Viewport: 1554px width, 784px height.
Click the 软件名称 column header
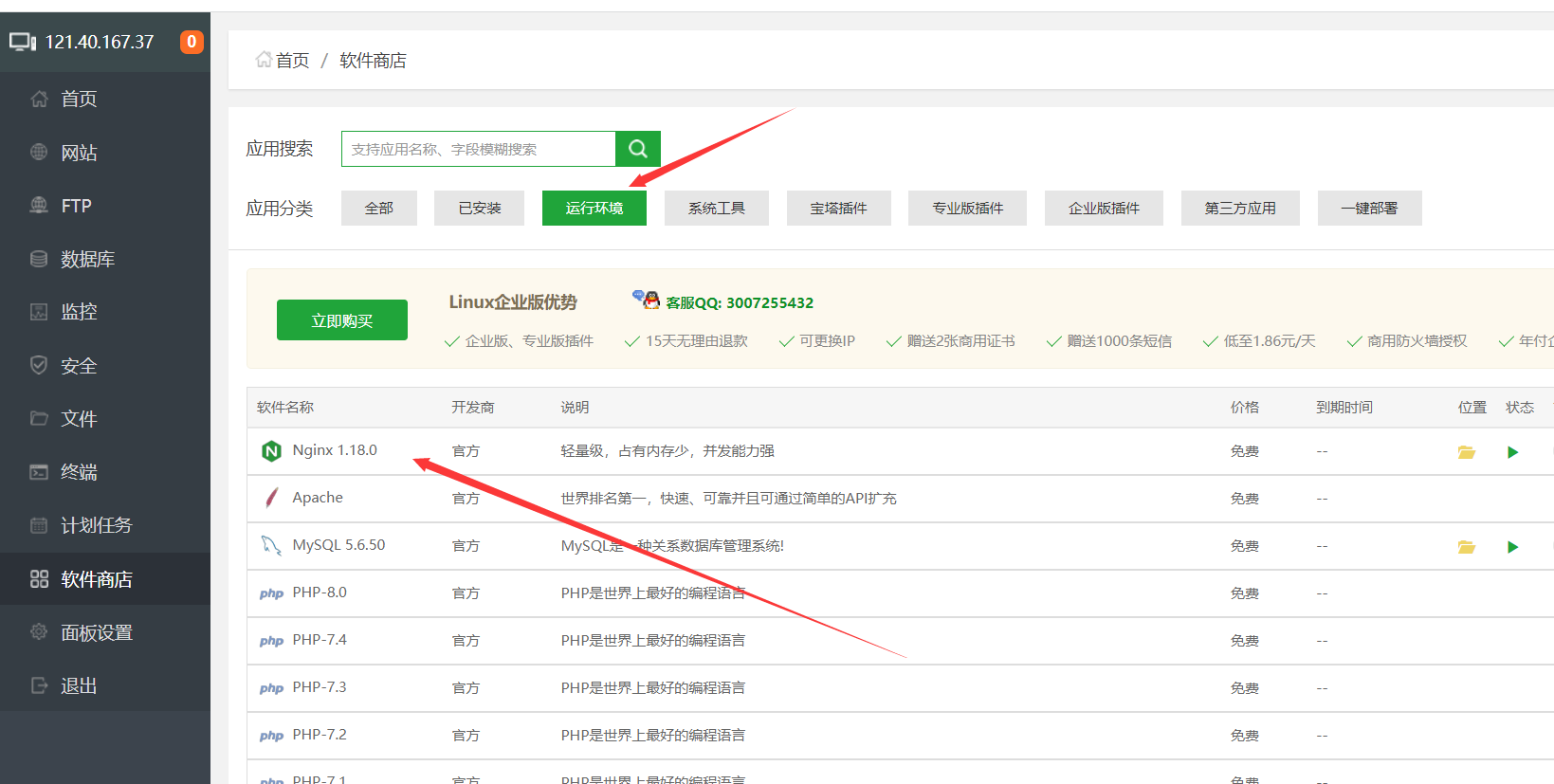[x=285, y=407]
